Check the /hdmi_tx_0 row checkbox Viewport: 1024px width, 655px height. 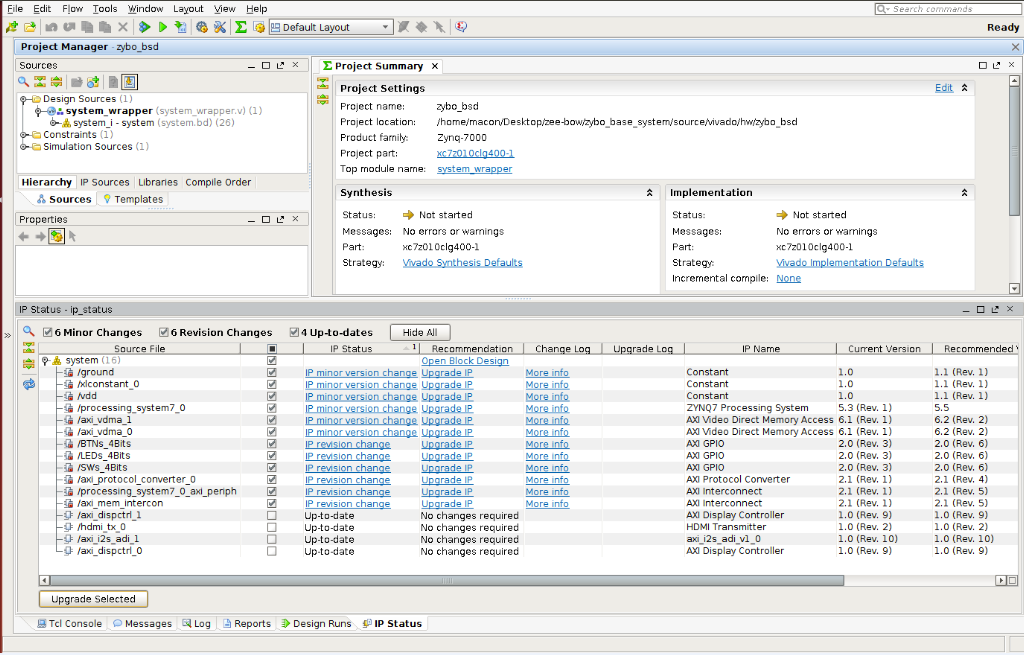click(x=272, y=527)
